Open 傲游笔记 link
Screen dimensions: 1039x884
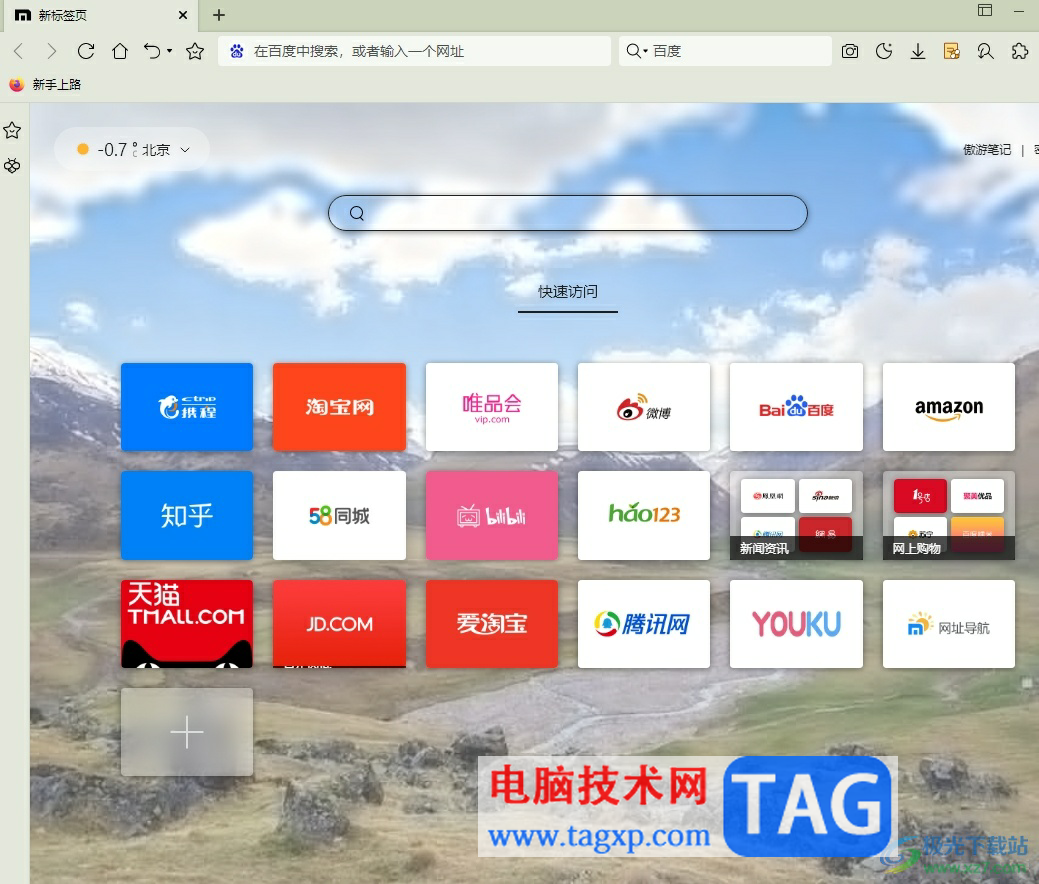point(987,150)
